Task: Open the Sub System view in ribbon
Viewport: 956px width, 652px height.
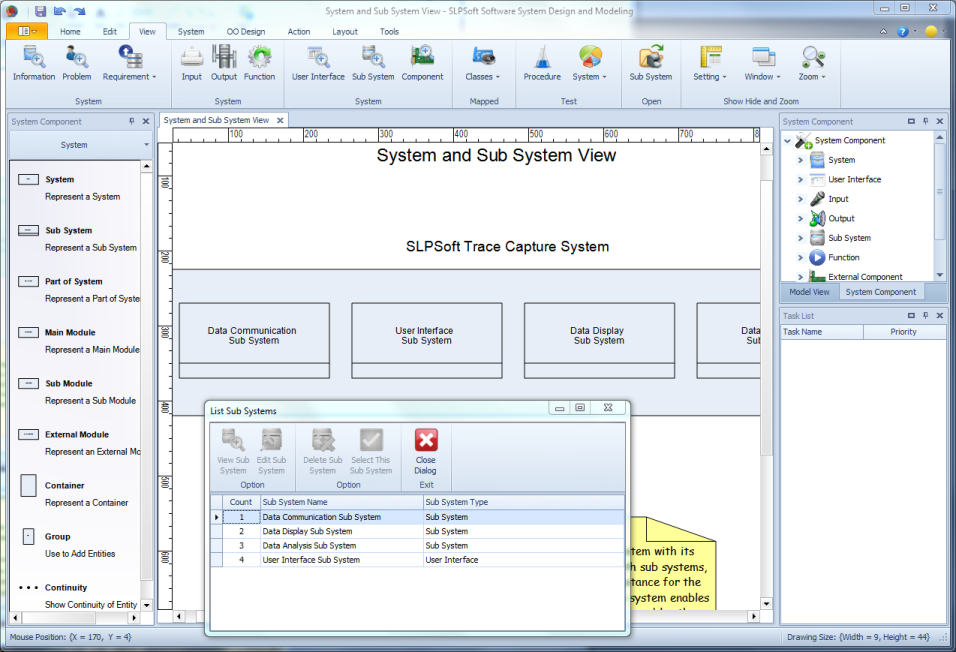Action: coord(373,63)
